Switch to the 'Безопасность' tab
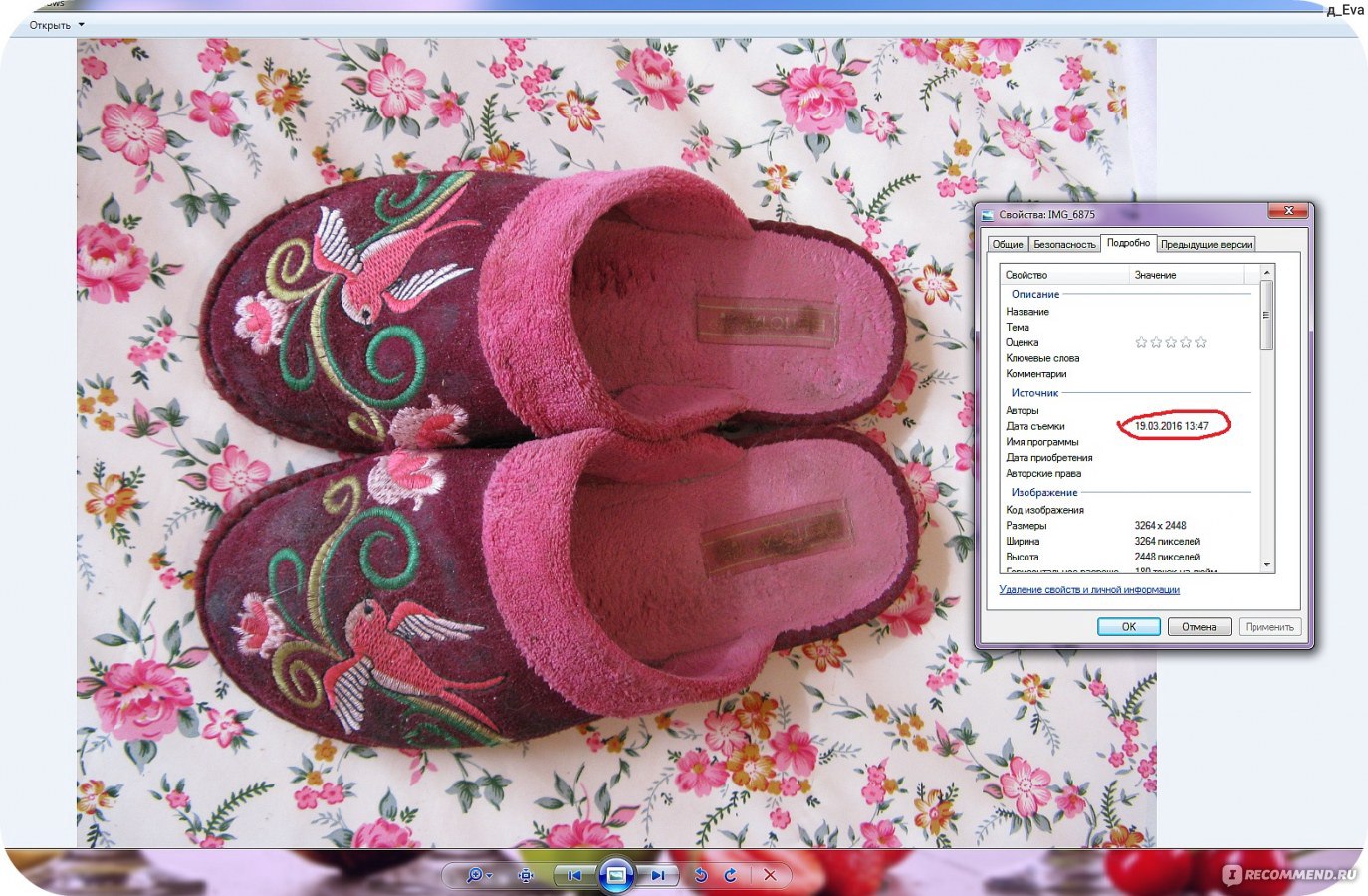1368x896 pixels. point(1064,244)
